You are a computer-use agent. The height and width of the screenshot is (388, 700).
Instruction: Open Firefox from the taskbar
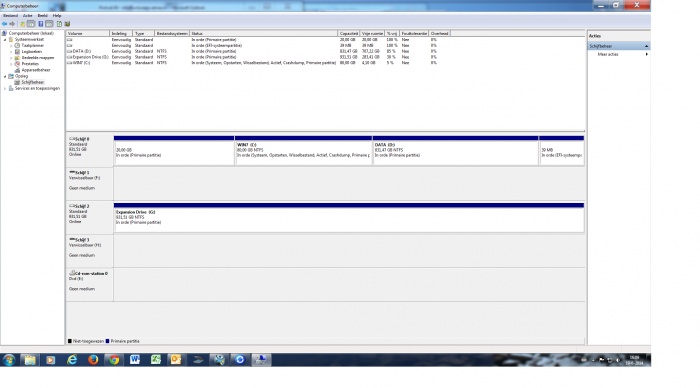point(93,359)
